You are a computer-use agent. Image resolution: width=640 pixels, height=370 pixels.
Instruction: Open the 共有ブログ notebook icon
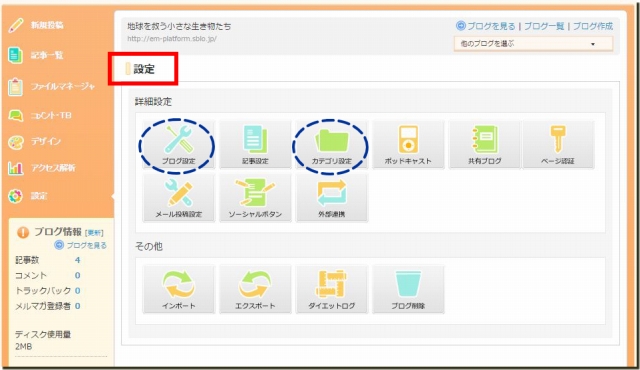point(484,144)
